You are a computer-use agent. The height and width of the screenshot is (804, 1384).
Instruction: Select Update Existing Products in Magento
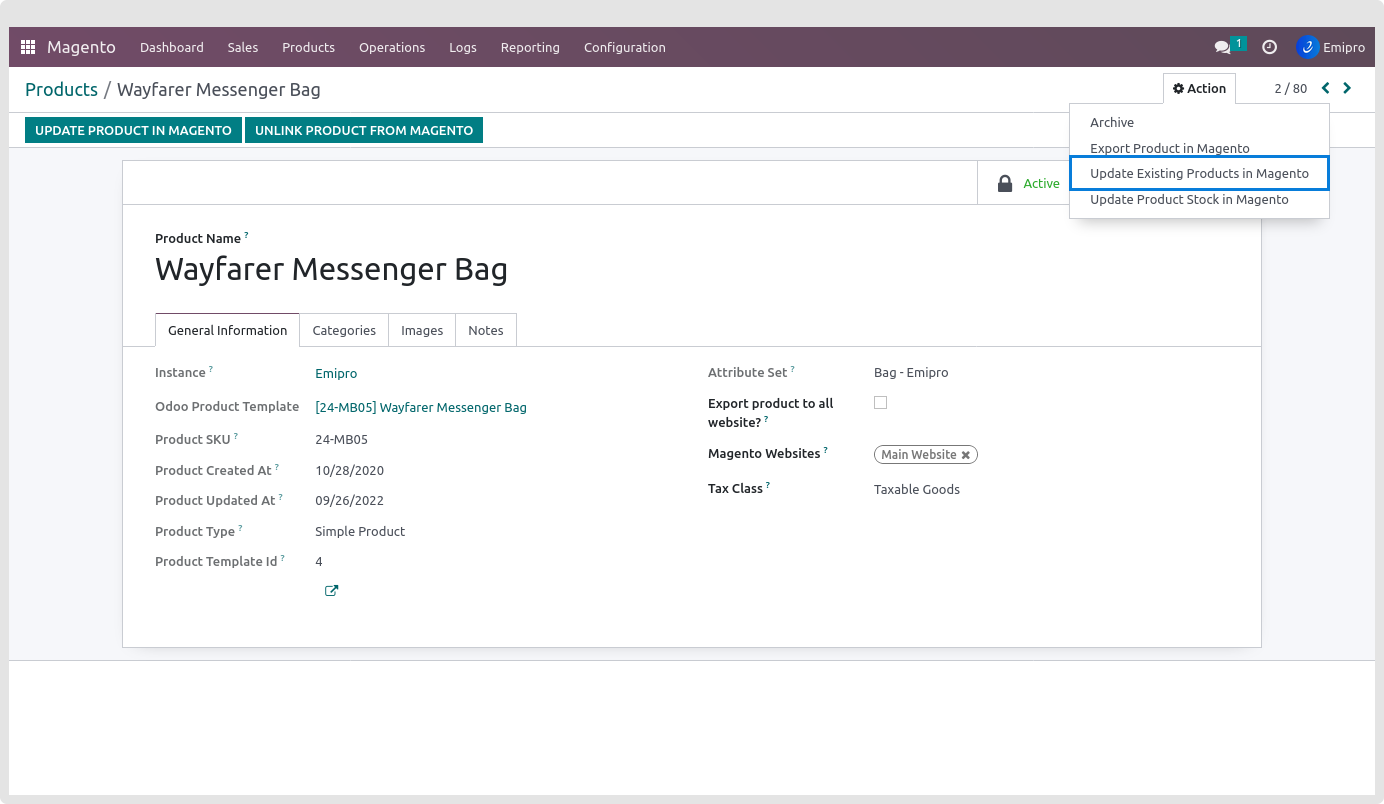tap(1199, 173)
